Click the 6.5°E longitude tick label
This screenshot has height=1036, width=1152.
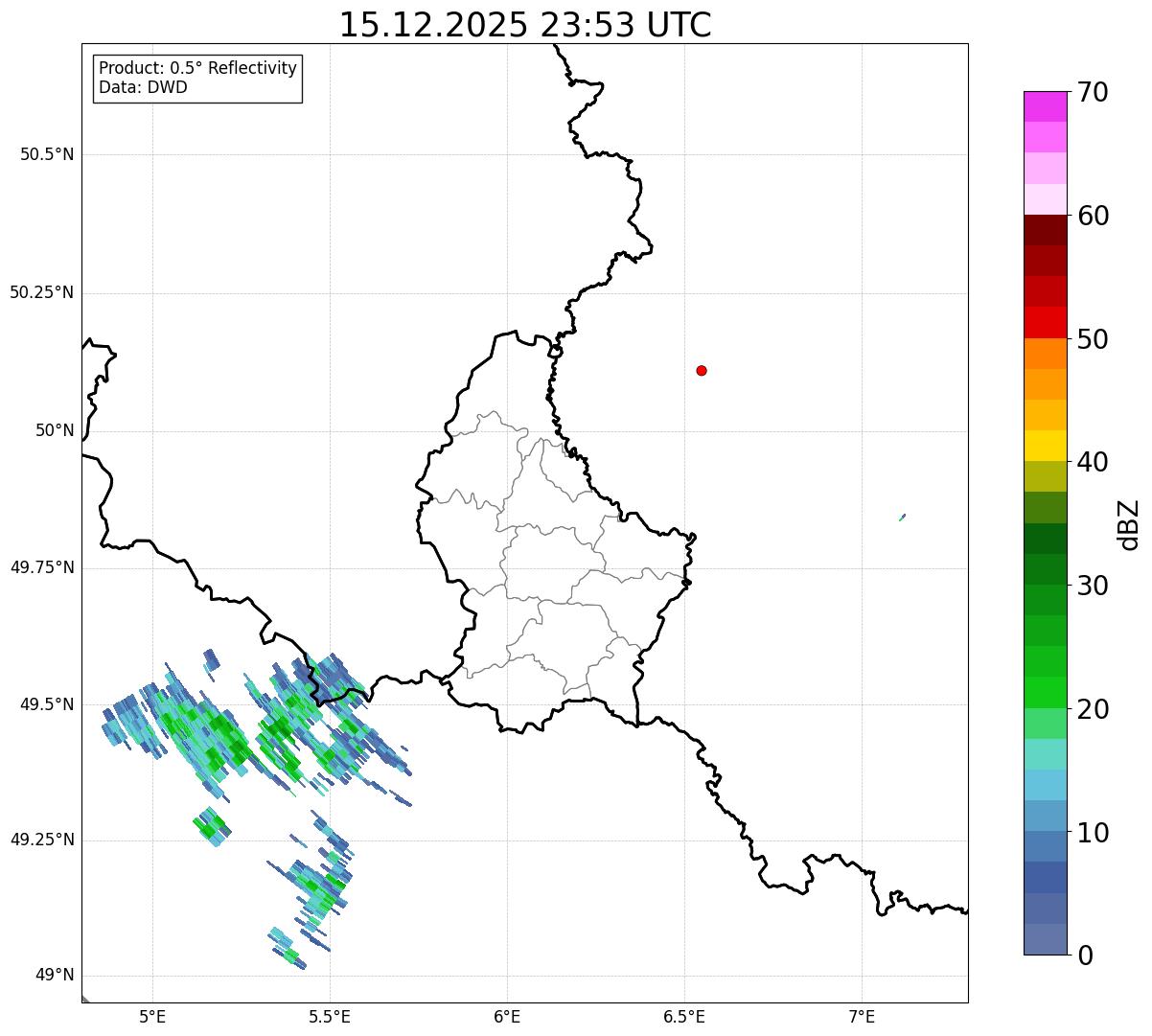click(684, 1016)
